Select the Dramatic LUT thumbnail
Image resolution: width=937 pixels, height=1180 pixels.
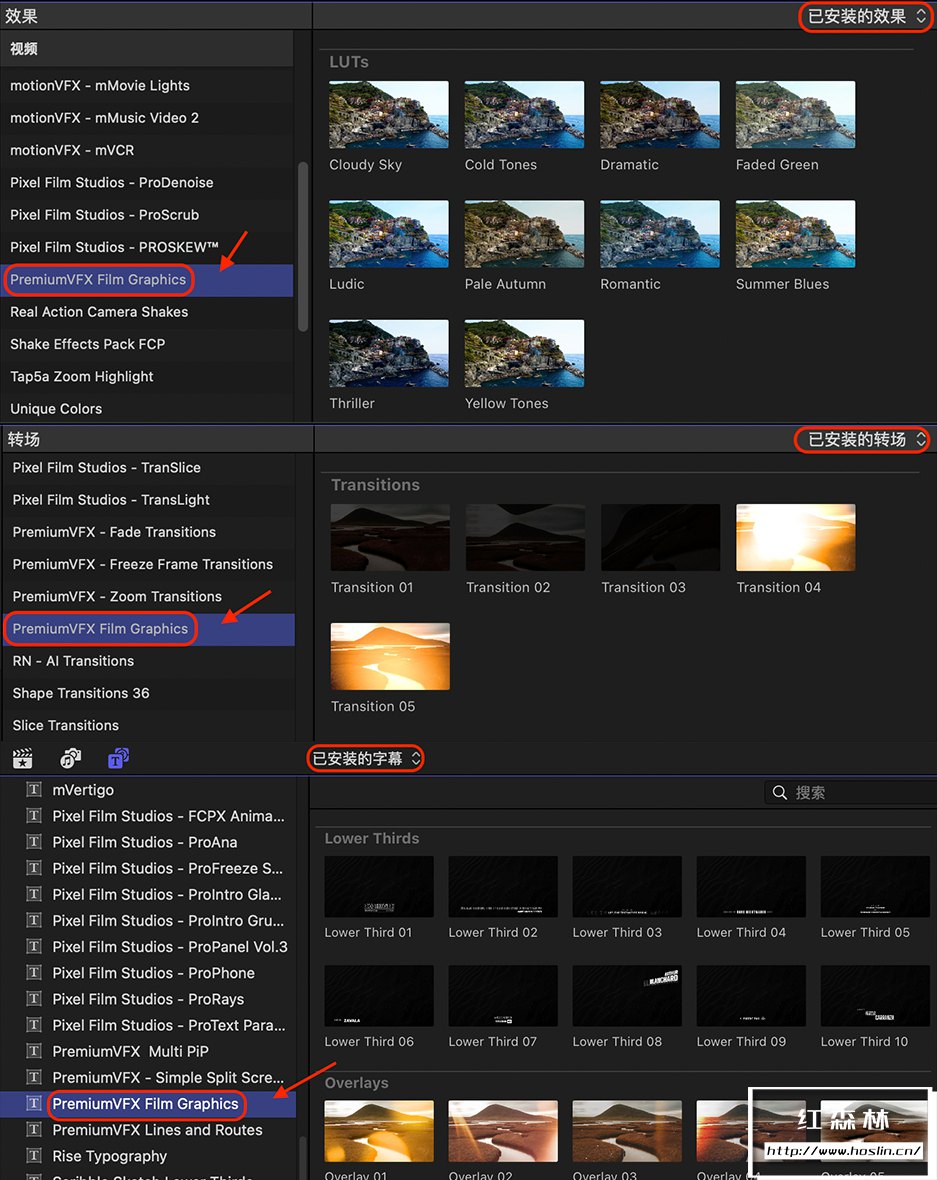[x=660, y=114]
